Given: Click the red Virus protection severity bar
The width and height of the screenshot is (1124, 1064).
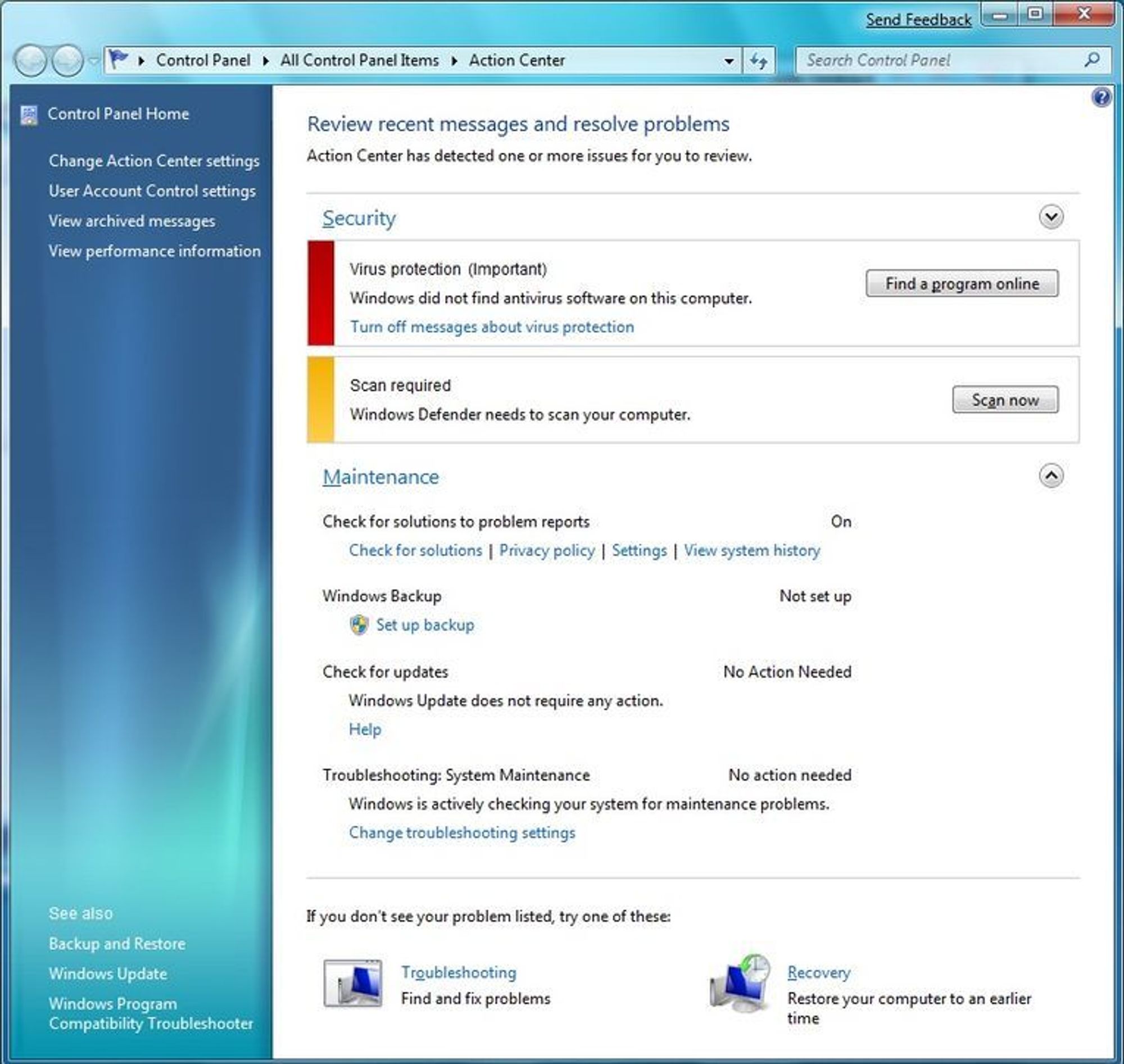Looking at the screenshot, I should click(321, 293).
